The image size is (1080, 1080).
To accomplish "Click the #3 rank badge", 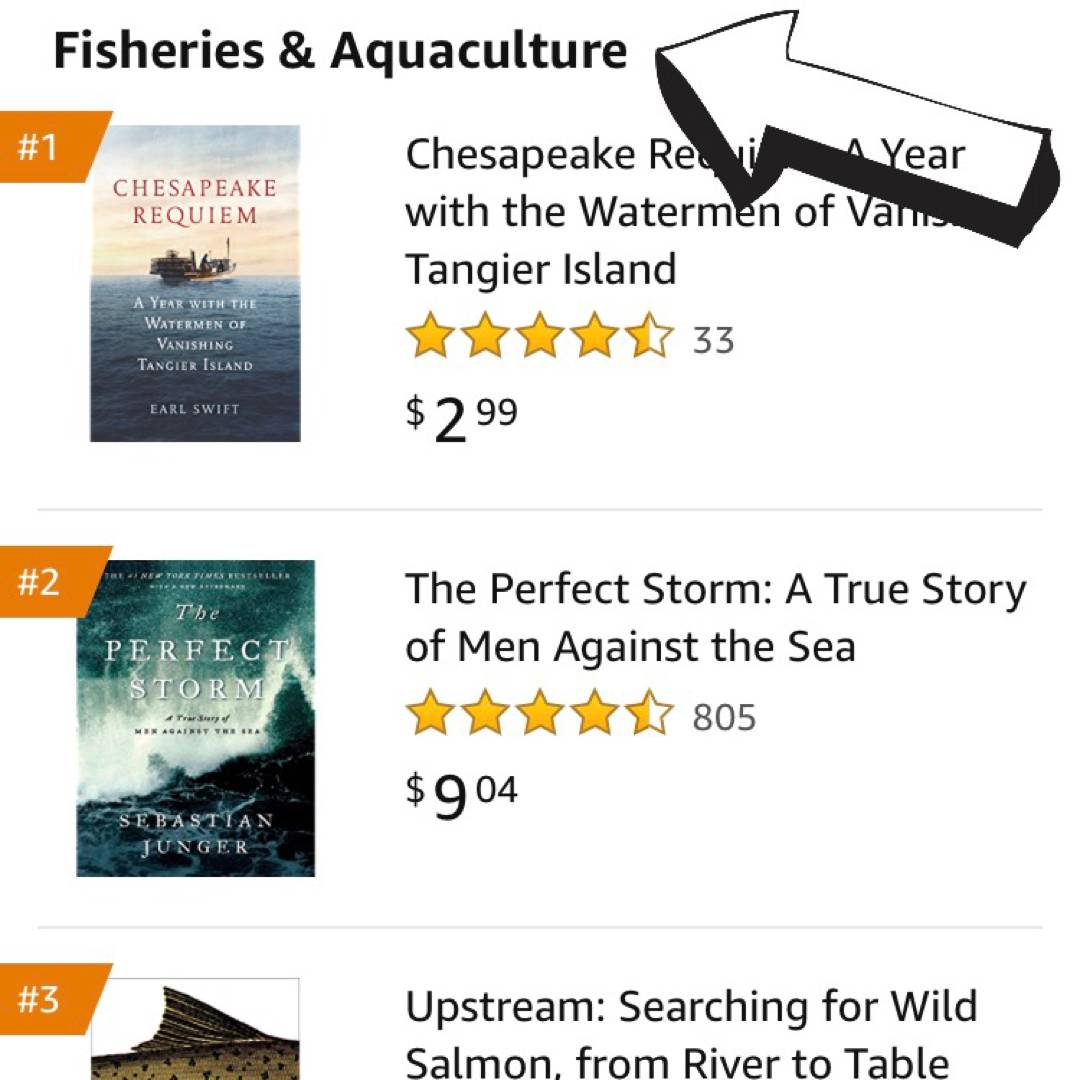I will (43, 999).
